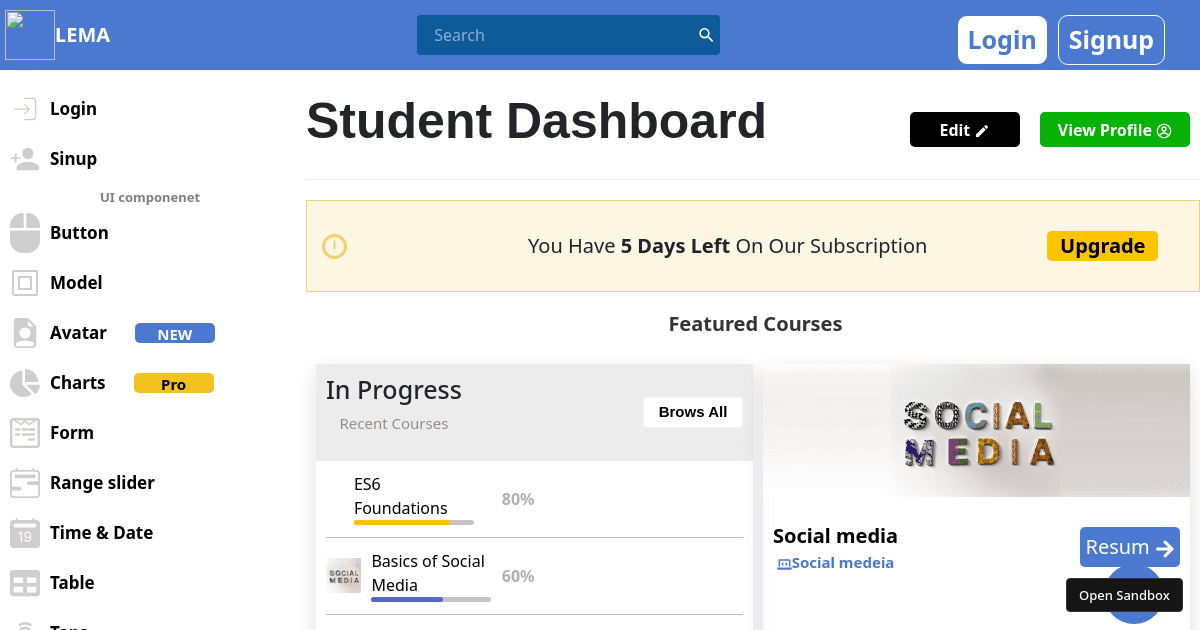This screenshot has height=630, width=1200.
Task: Click the Social Media course thumbnail
Action: 343,575
